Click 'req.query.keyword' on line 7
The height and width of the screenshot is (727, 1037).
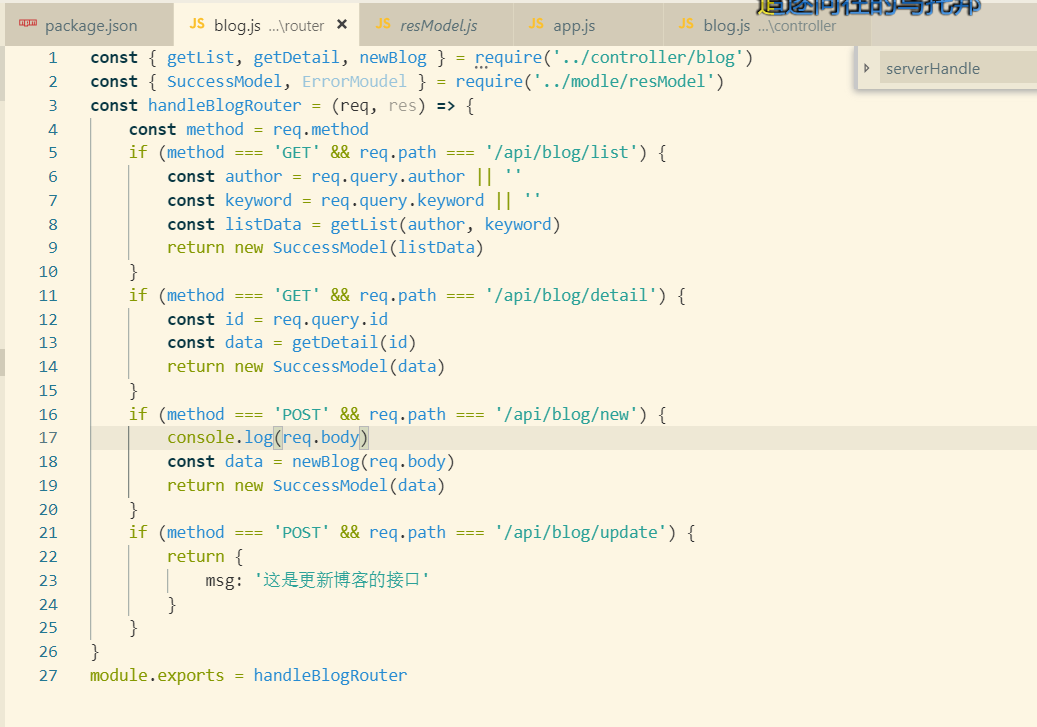[403, 200]
